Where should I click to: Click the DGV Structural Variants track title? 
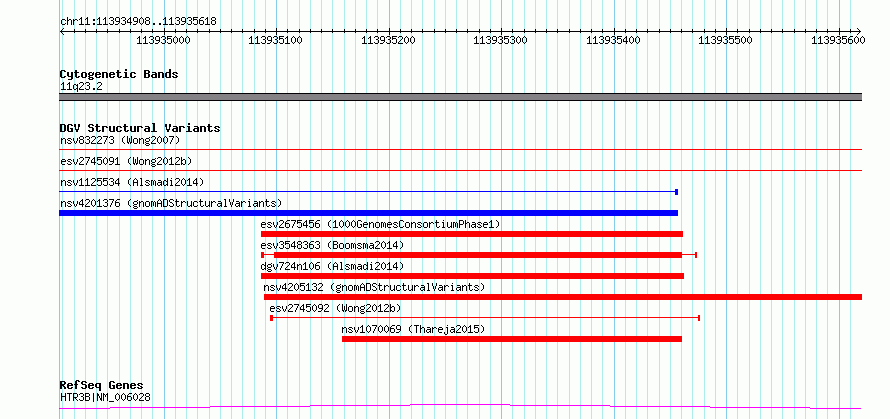point(140,128)
